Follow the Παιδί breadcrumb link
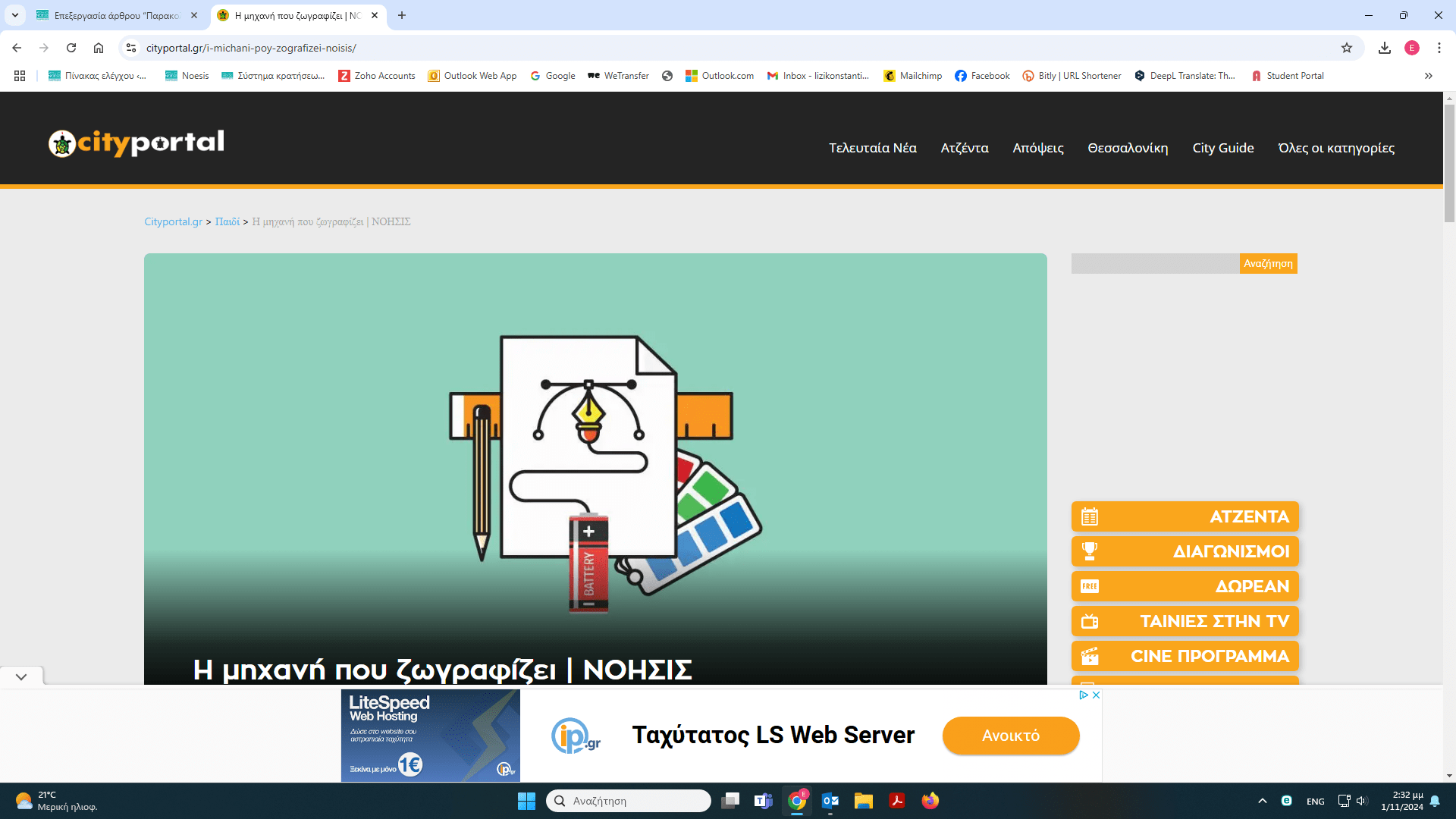Image resolution: width=1456 pixels, height=819 pixels. click(227, 221)
